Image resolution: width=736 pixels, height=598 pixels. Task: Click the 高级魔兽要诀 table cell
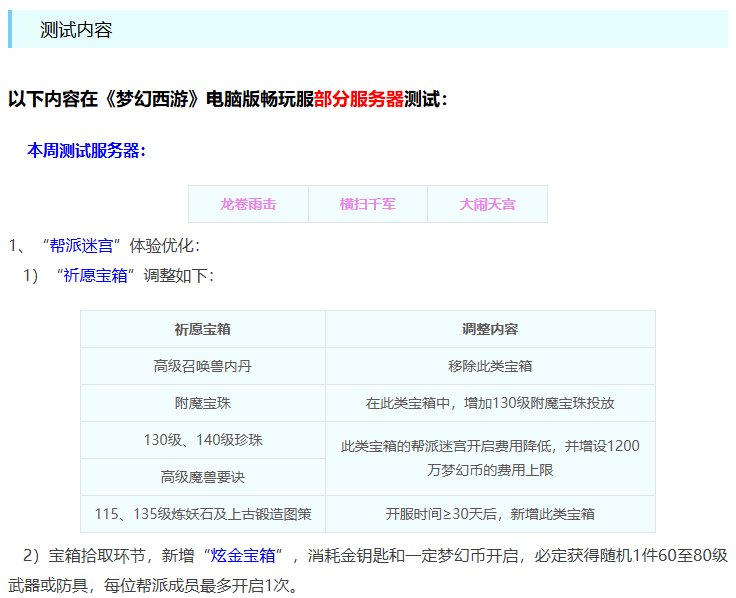pos(203,477)
